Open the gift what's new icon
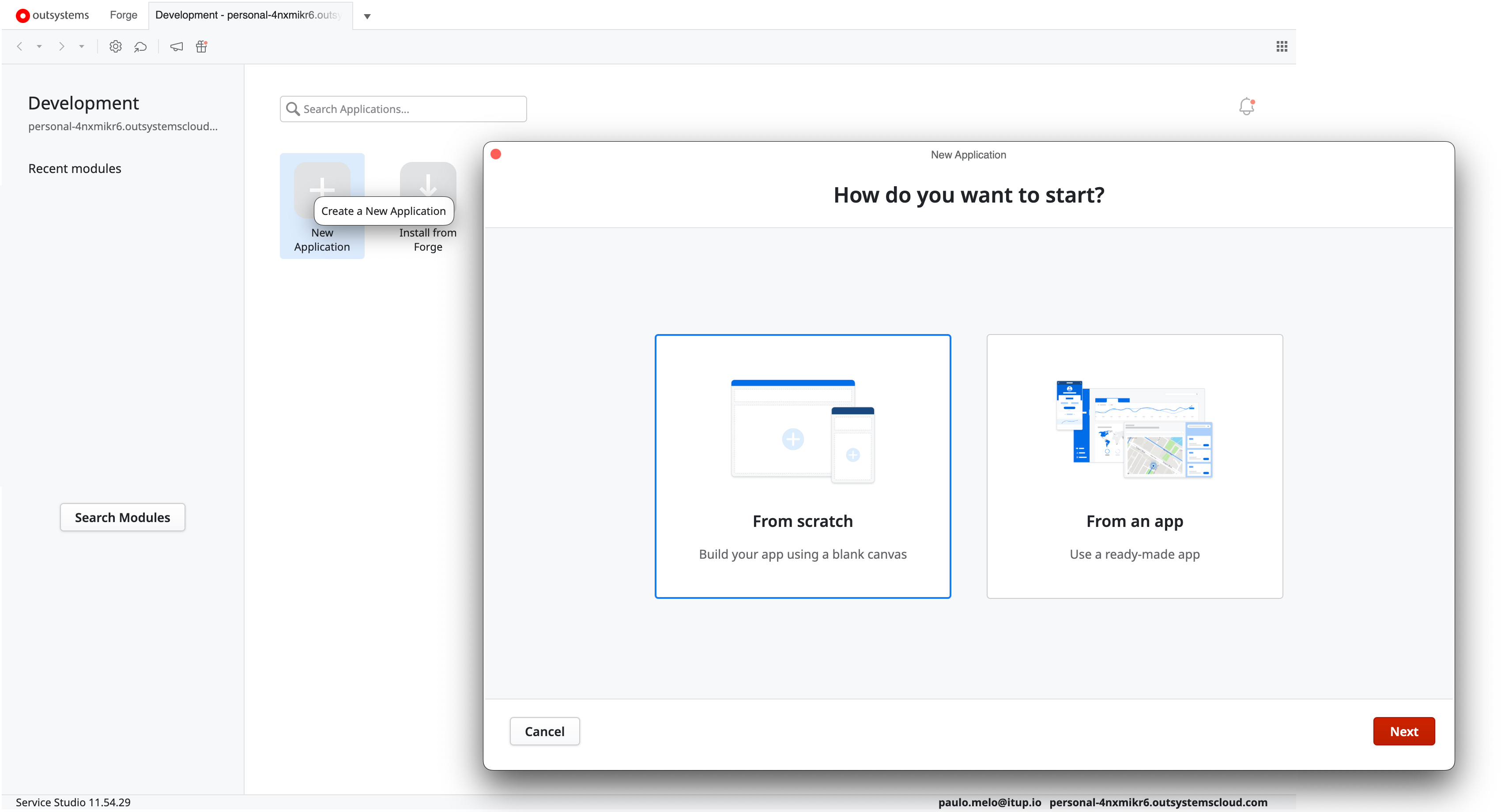Screen dimensions: 1501x812 tap(202, 47)
